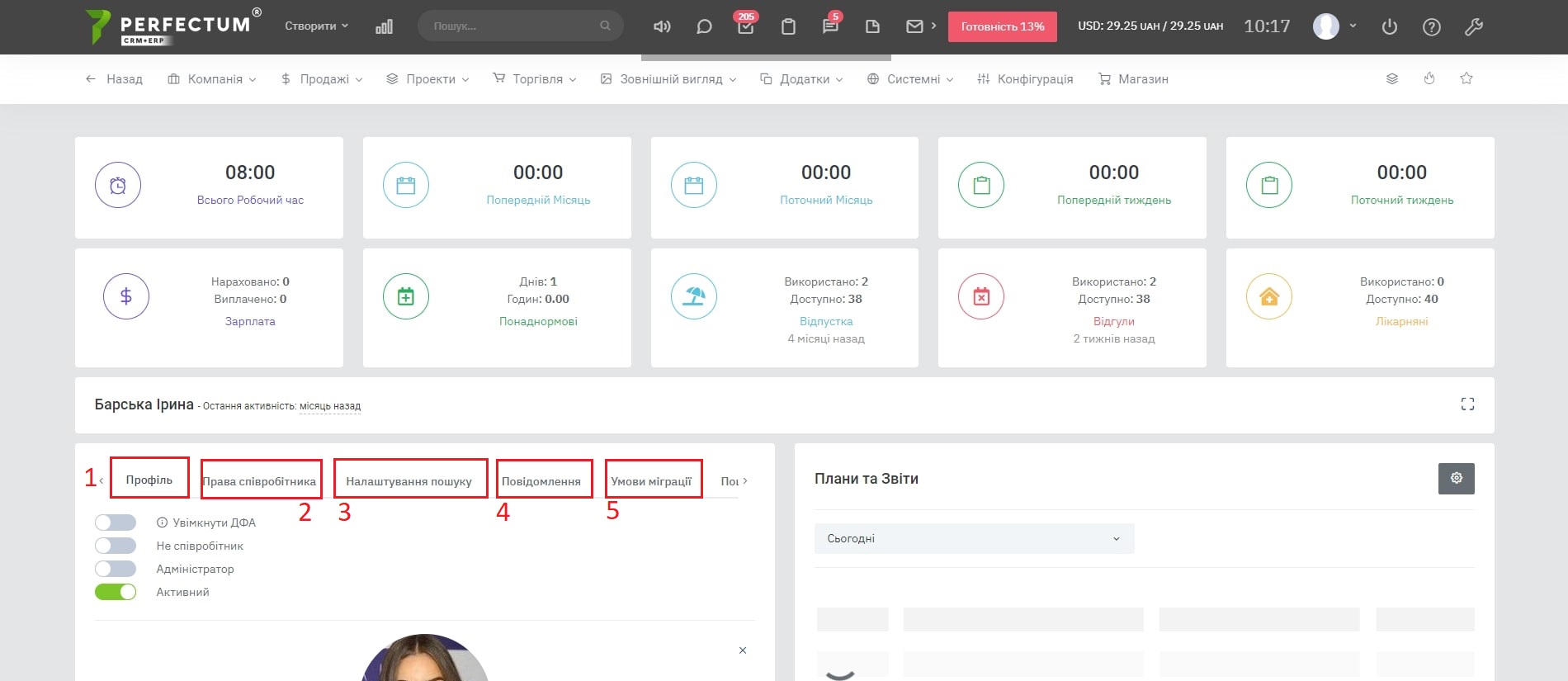1568x681 pixels.
Task: Open the chat bubble icon
Action: (x=704, y=26)
